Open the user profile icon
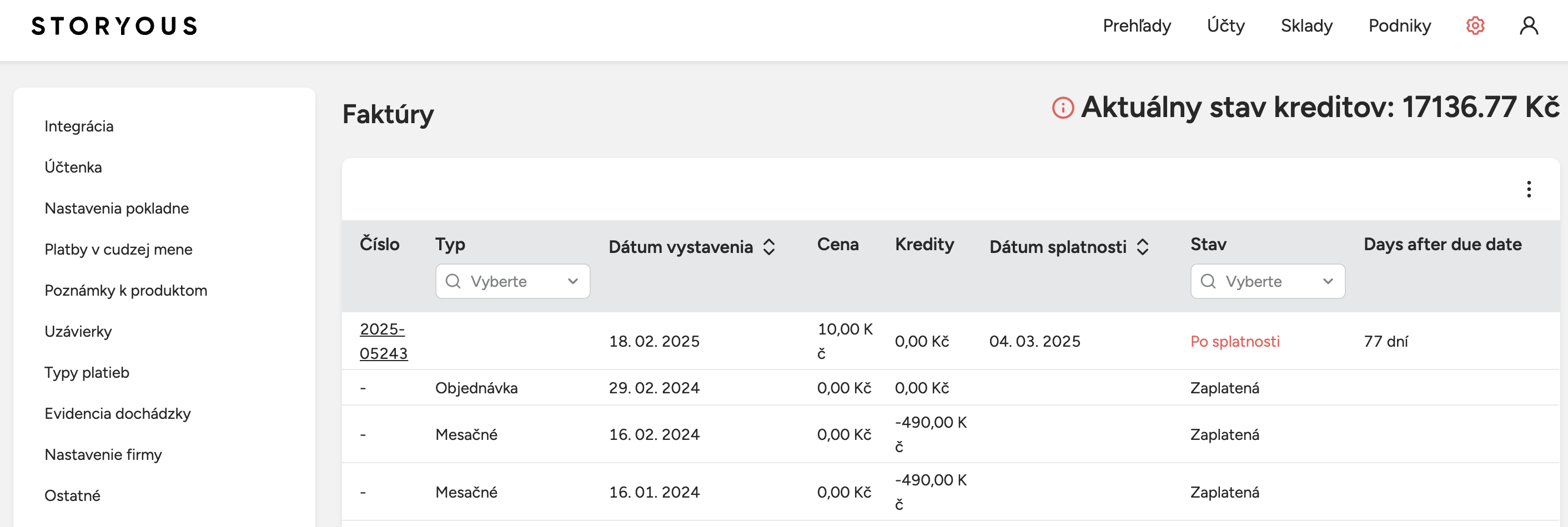Viewport: 1568px width, 527px height. (x=1529, y=26)
